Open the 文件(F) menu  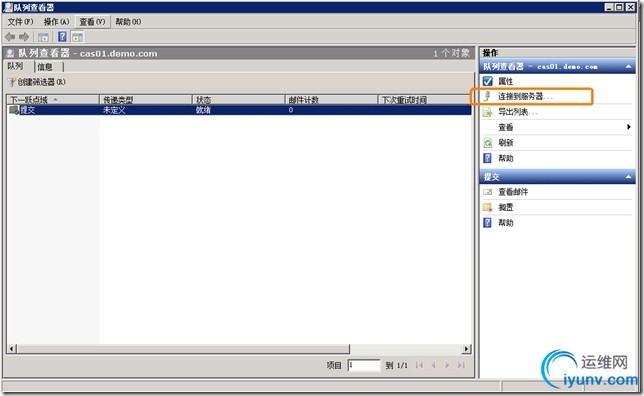point(20,22)
